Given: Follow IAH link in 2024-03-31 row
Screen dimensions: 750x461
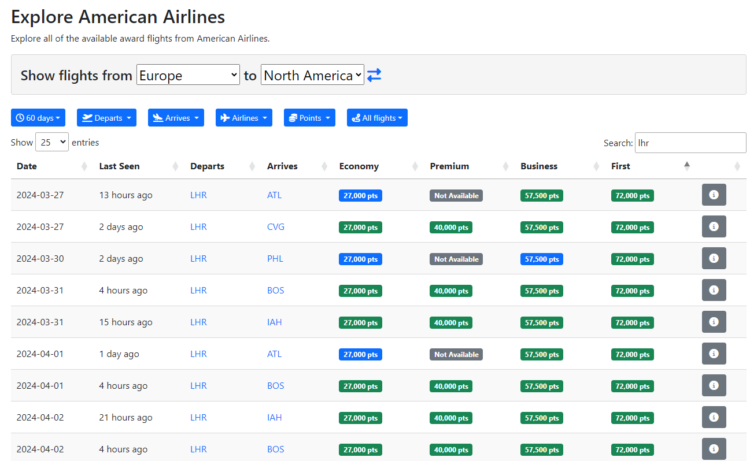Looking at the screenshot, I should (274, 322).
